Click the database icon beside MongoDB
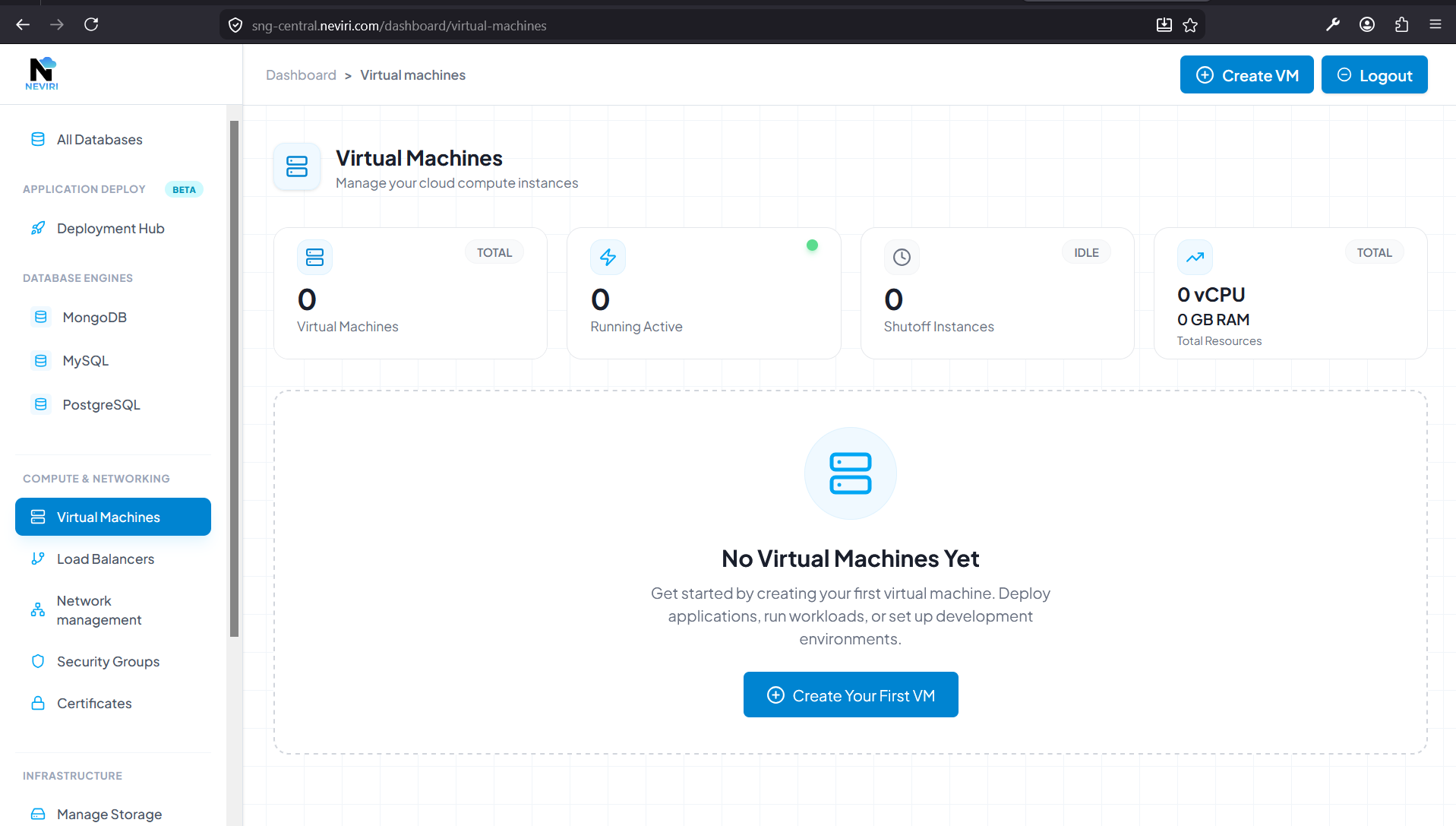 point(41,317)
